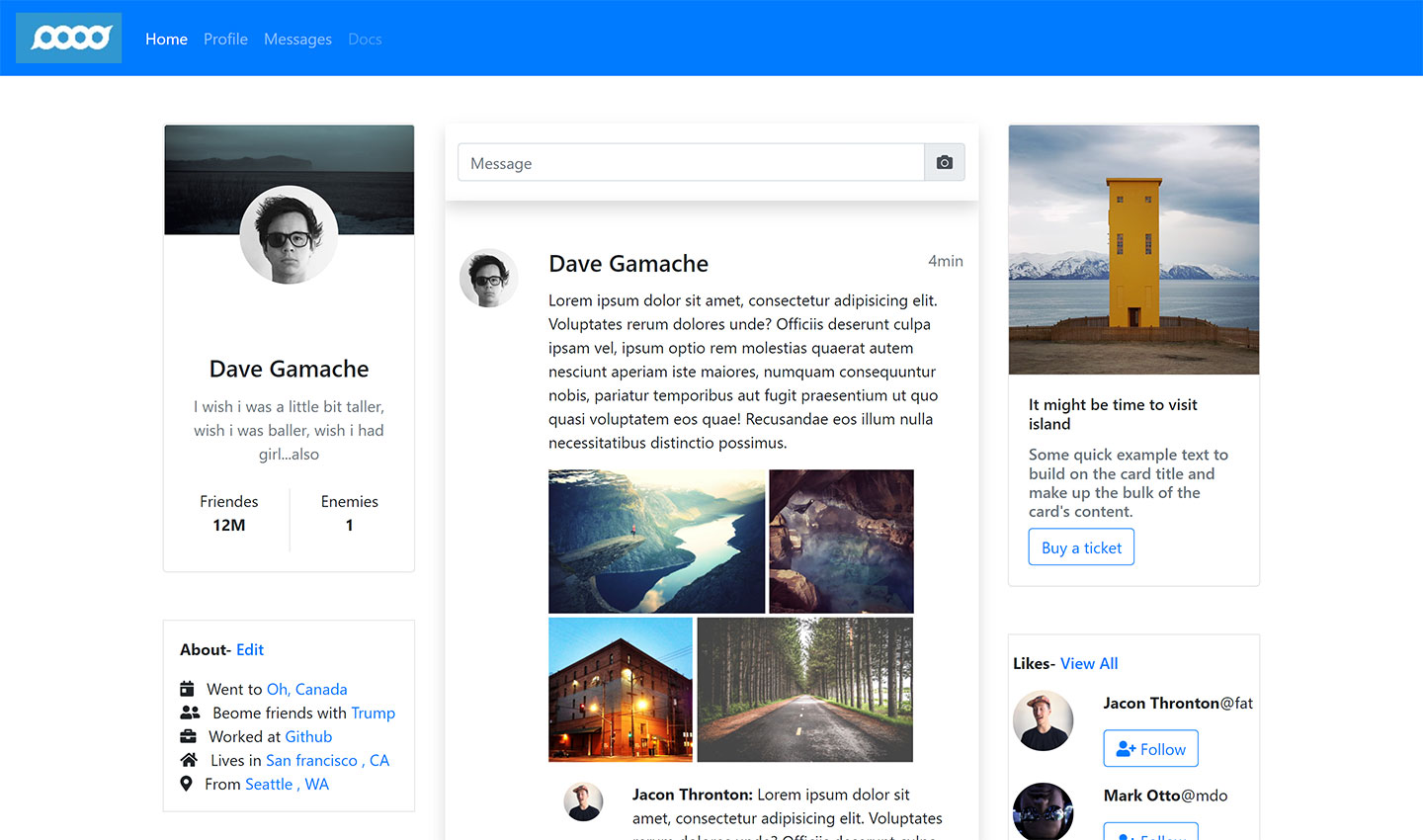Click the 4min post timestamp
1423x840 pixels.
pyautogui.click(x=945, y=261)
